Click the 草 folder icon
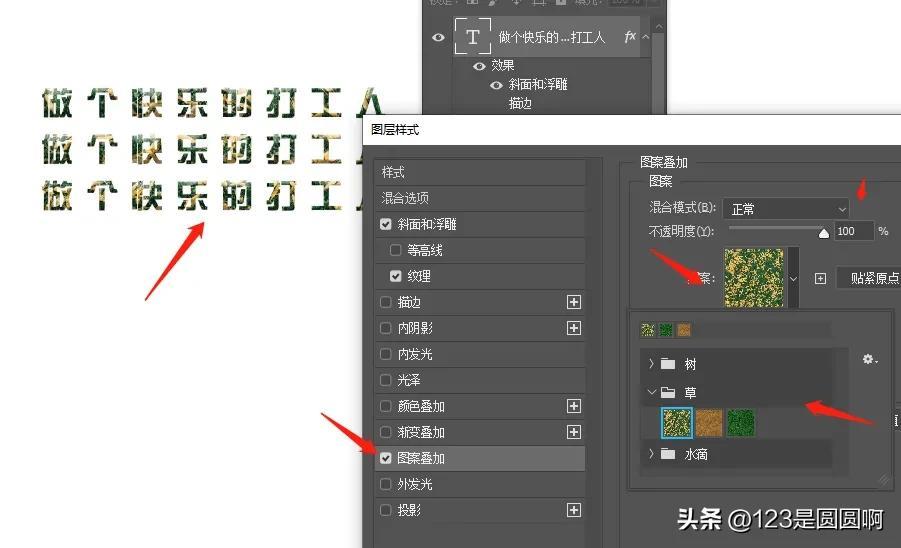 point(667,392)
